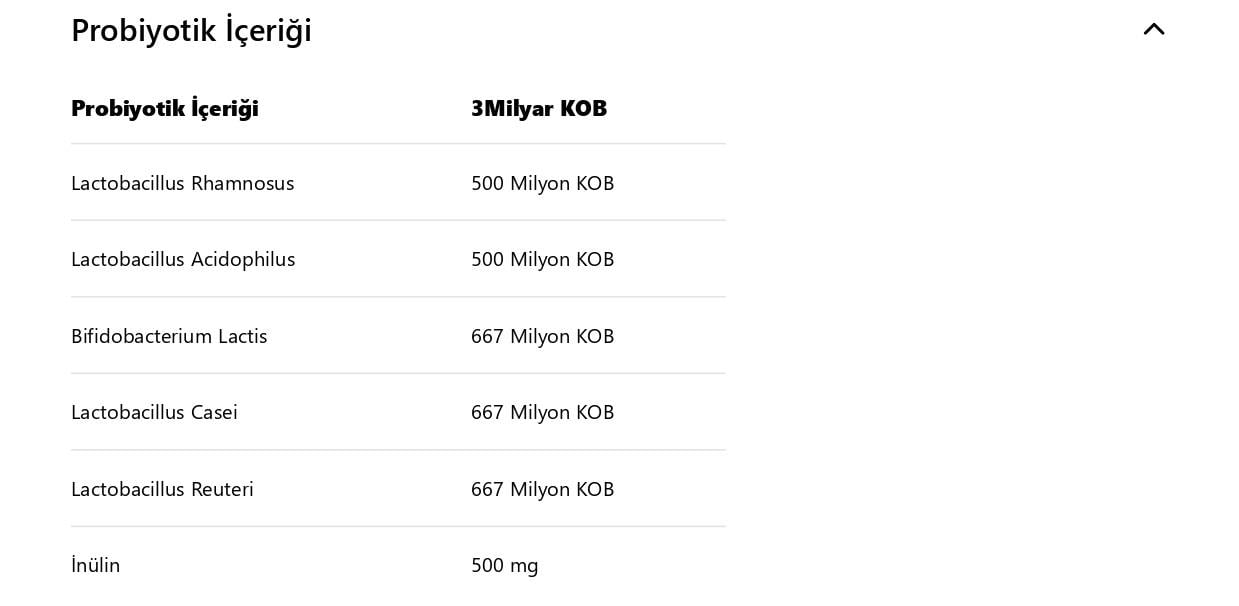Image resolution: width=1239 pixels, height=606 pixels.
Task: Click the Bifidobacterium Lactis 667 Milyon value
Action: pos(542,336)
